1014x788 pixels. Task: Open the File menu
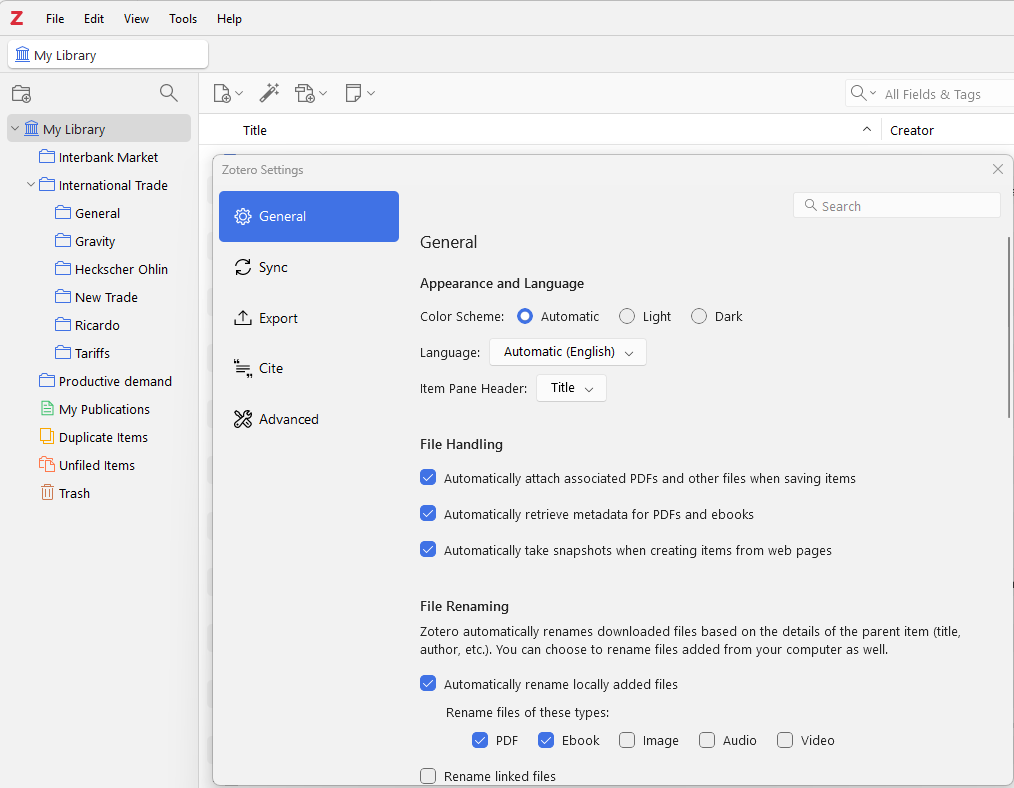(x=55, y=19)
